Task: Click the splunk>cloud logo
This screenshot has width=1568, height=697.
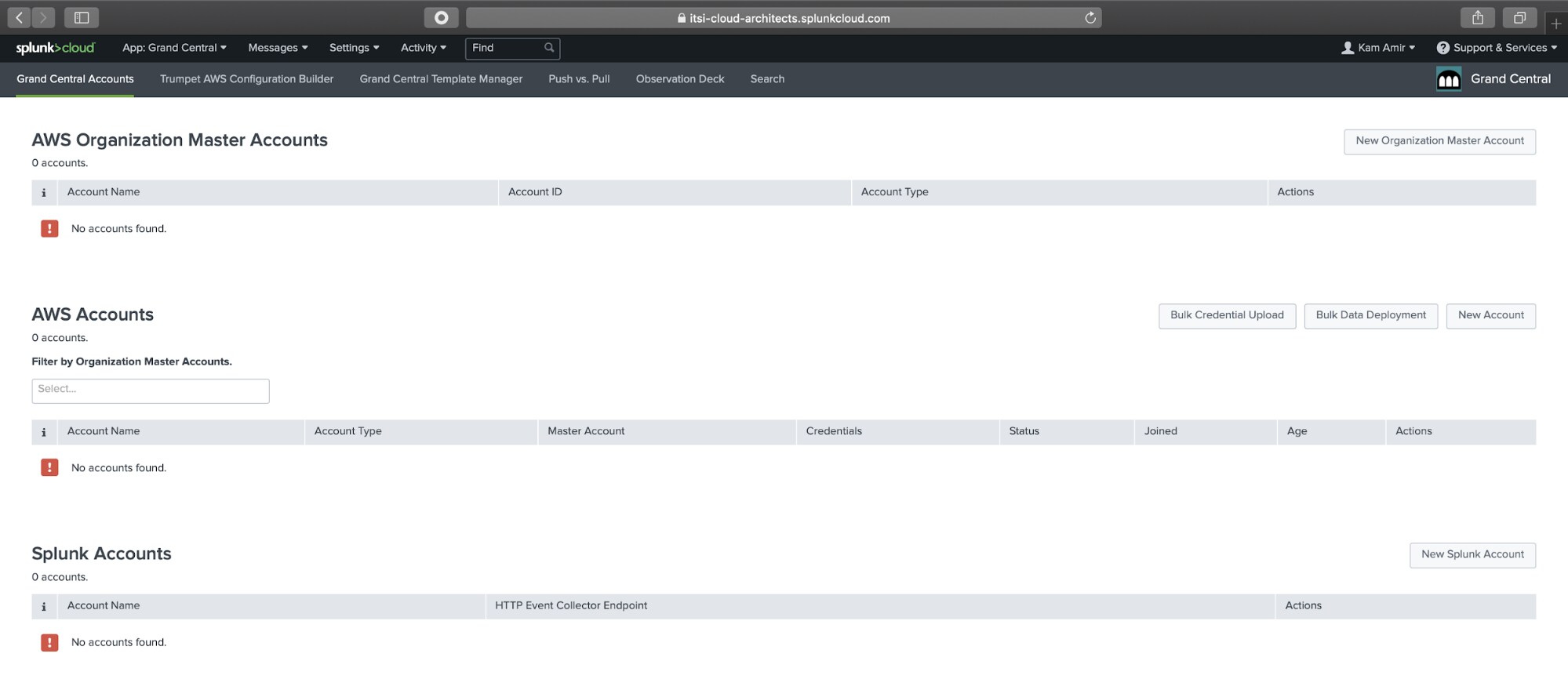Action: [x=55, y=48]
